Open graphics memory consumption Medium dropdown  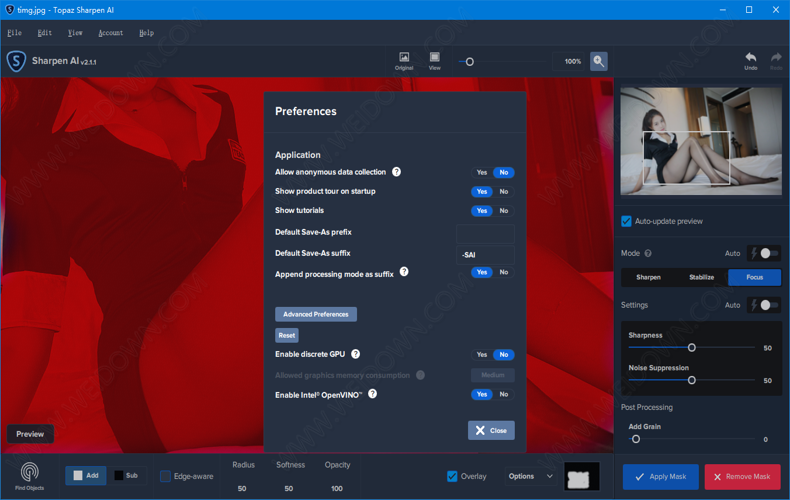[492, 375]
